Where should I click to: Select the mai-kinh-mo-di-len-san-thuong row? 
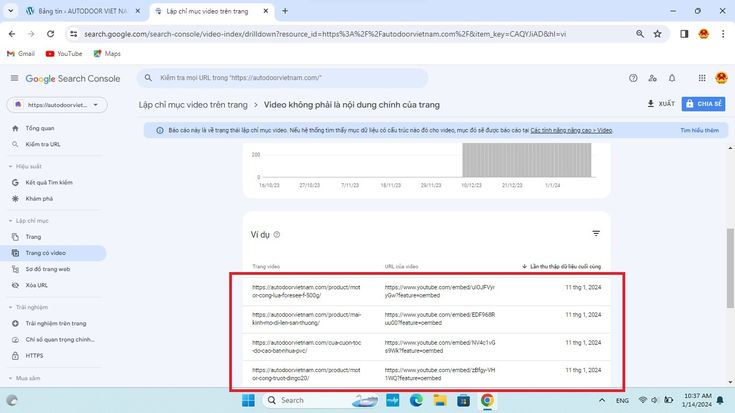pyautogui.click(x=427, y=319)
